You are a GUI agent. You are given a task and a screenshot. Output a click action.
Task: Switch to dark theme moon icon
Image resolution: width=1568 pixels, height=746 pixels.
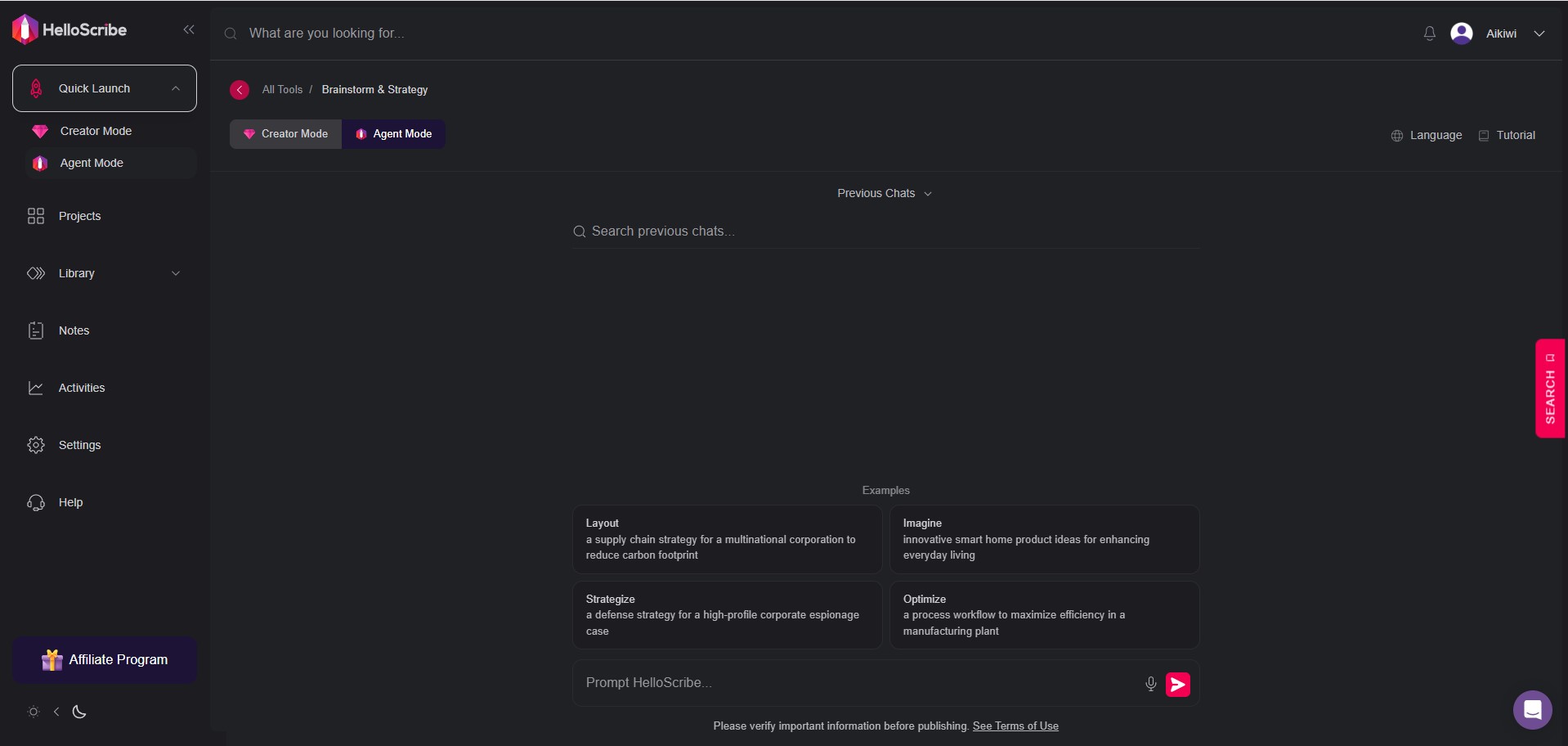click(x=79, y=712)
